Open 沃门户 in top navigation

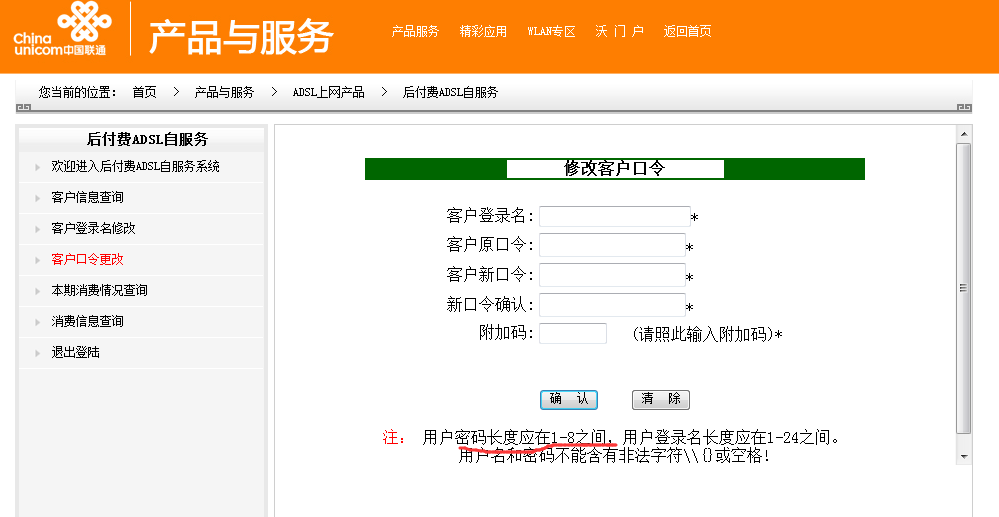[x=619, y=31]
